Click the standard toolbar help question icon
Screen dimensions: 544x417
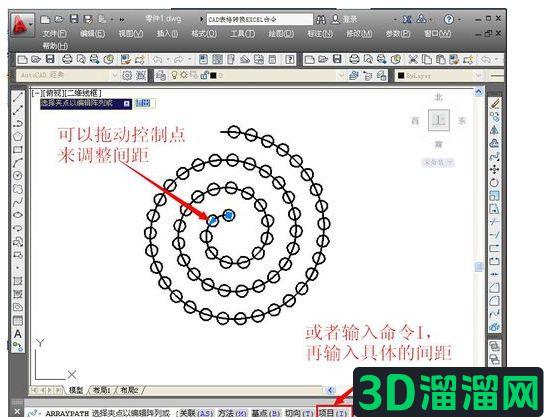[290, 60]
